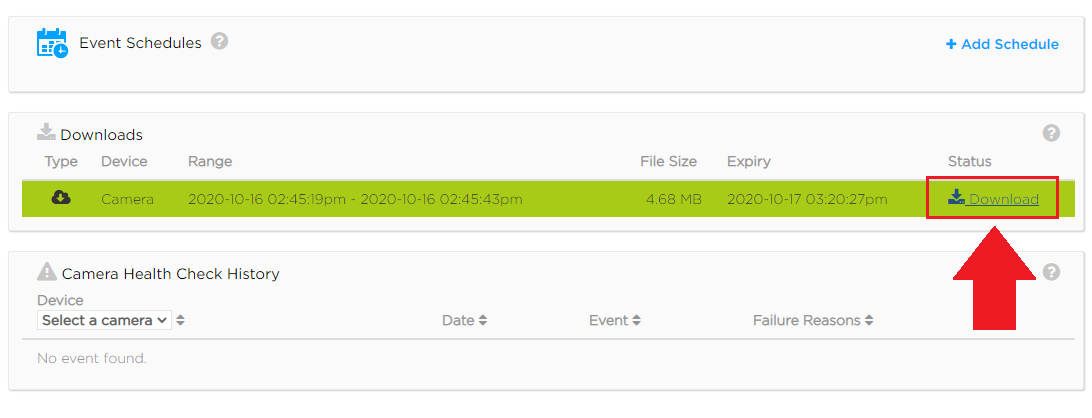Click the Downloads help question mark
Image resolution: width=1092 pixels, height=418 pixels.
[x=1051, y=133]
